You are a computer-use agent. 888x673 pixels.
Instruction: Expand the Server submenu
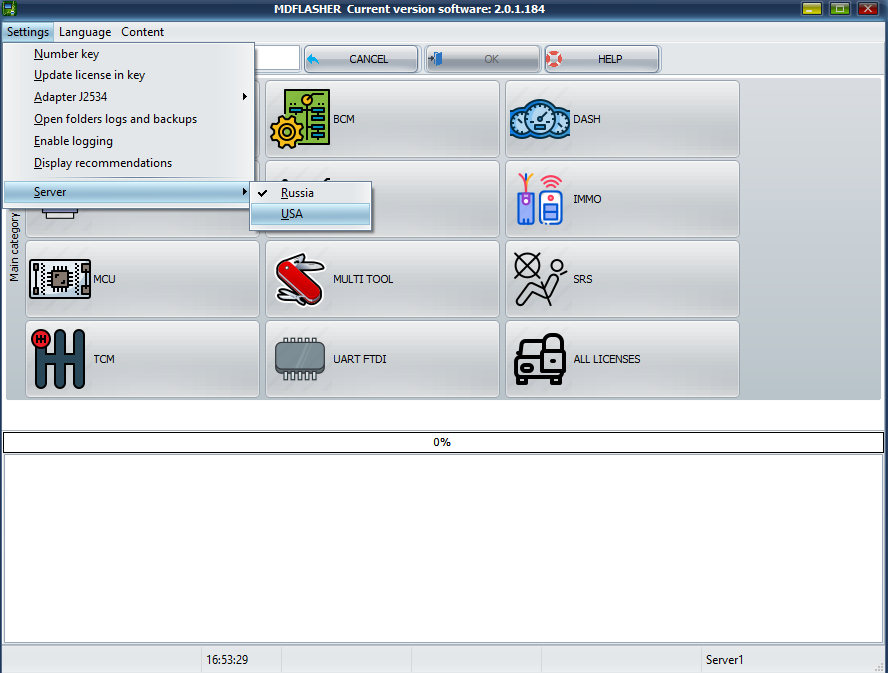point(128,192)
